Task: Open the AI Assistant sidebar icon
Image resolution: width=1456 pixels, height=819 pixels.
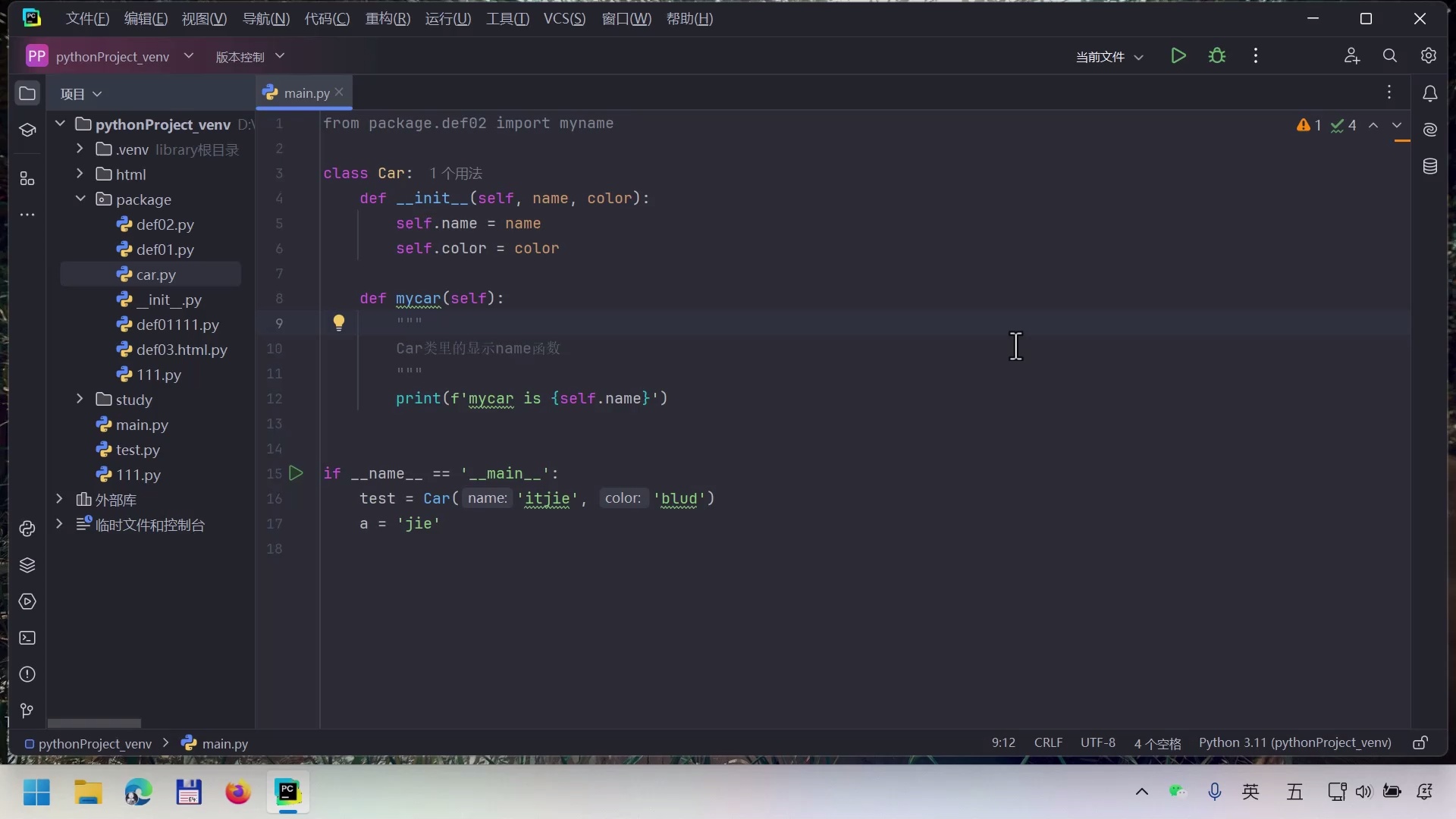Action: click(x=1431, y=130)
